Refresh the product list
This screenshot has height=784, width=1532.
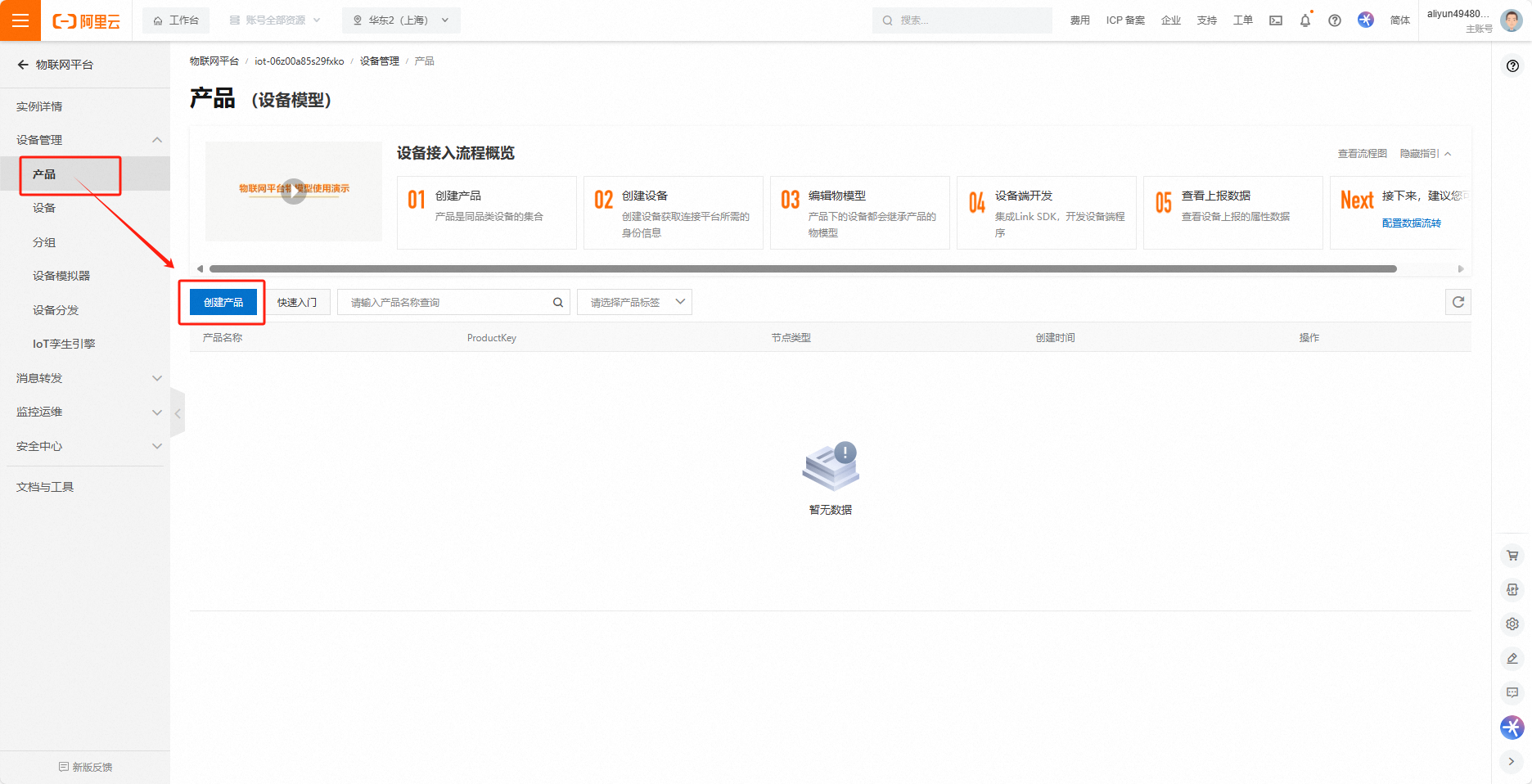point(1458,302)
